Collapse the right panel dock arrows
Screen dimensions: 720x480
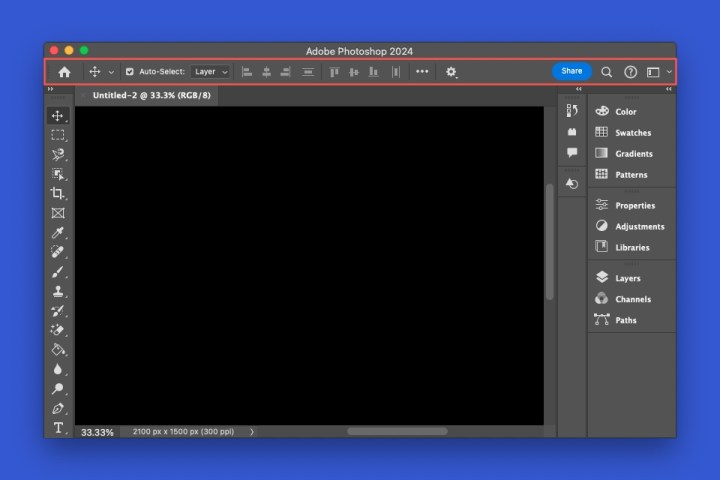tap(669, 89)
